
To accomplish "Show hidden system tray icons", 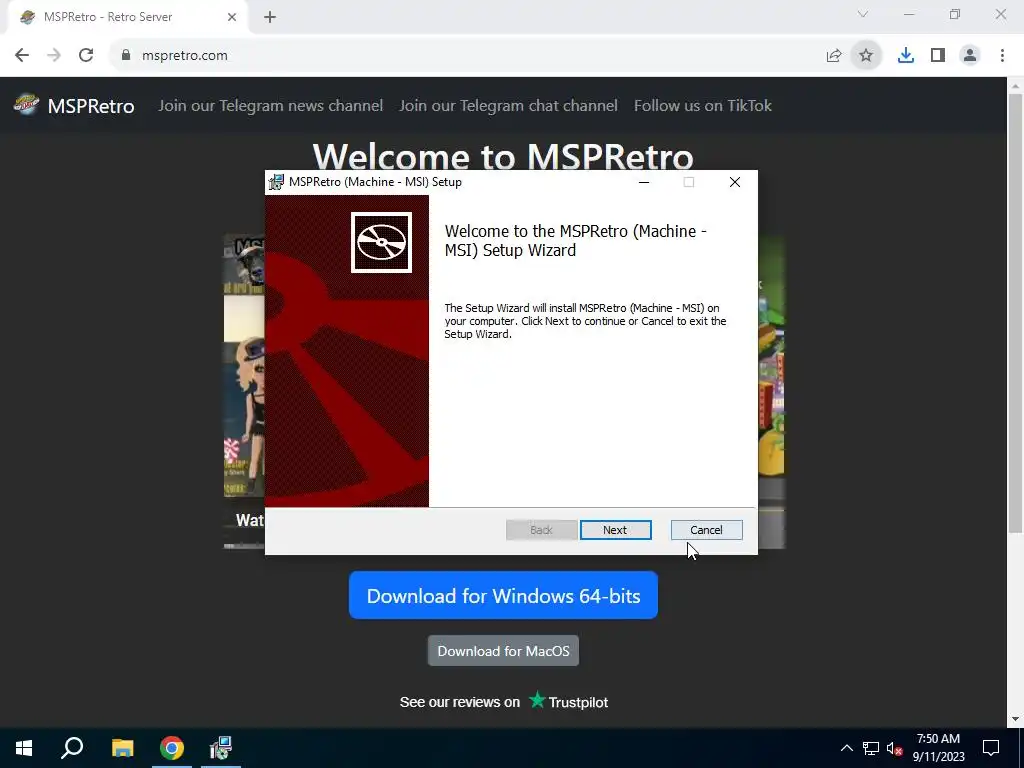I will pyautogui.click(x=846, y=748).
